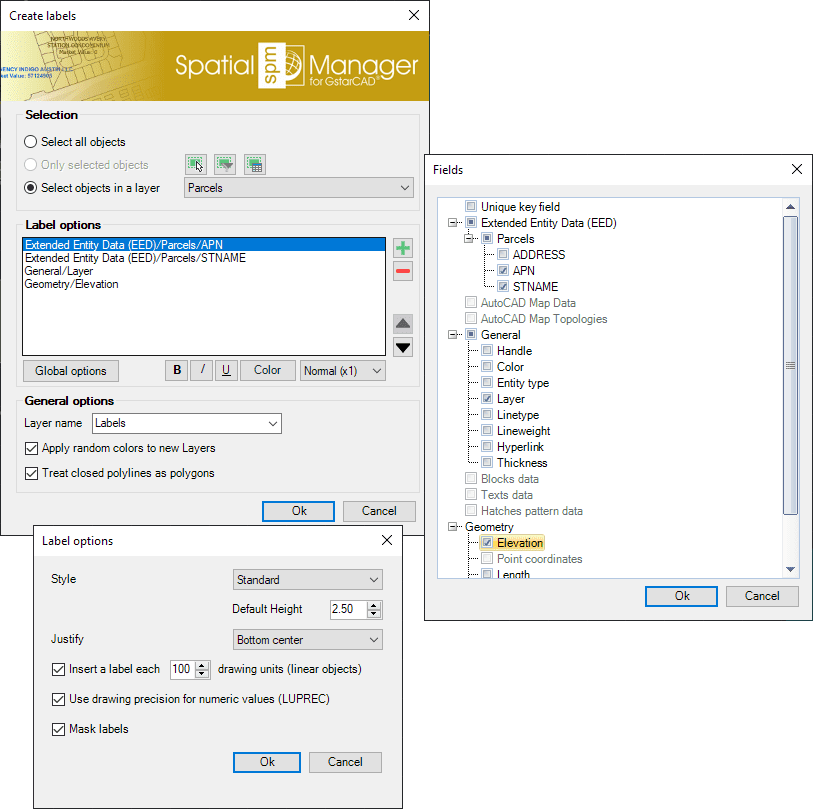The width and height of the screenshot is (813, 809).
Task: Disable Mask labels checkbox
Action: coord(58,729)
